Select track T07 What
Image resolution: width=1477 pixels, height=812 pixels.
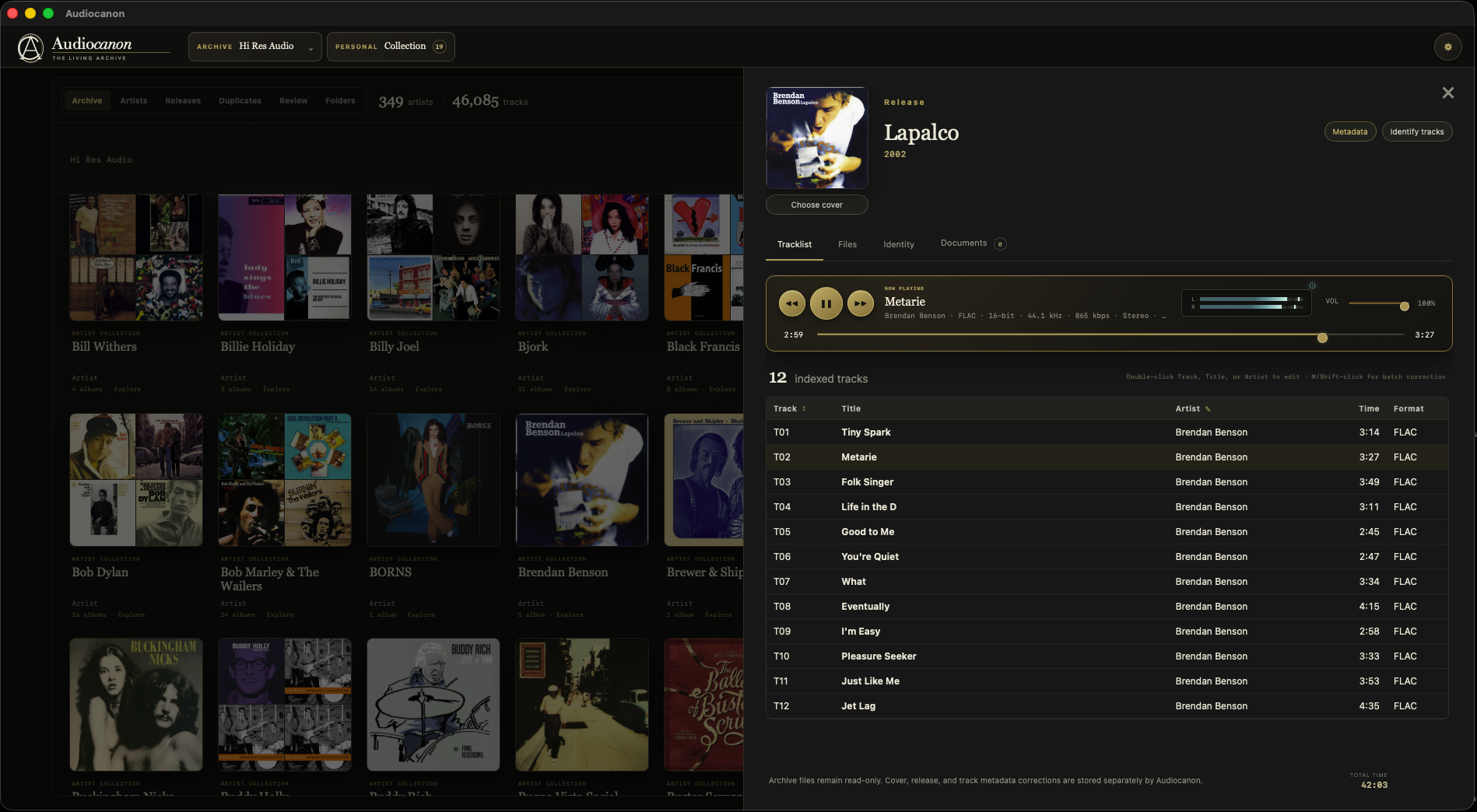(x=1107, y=582)
